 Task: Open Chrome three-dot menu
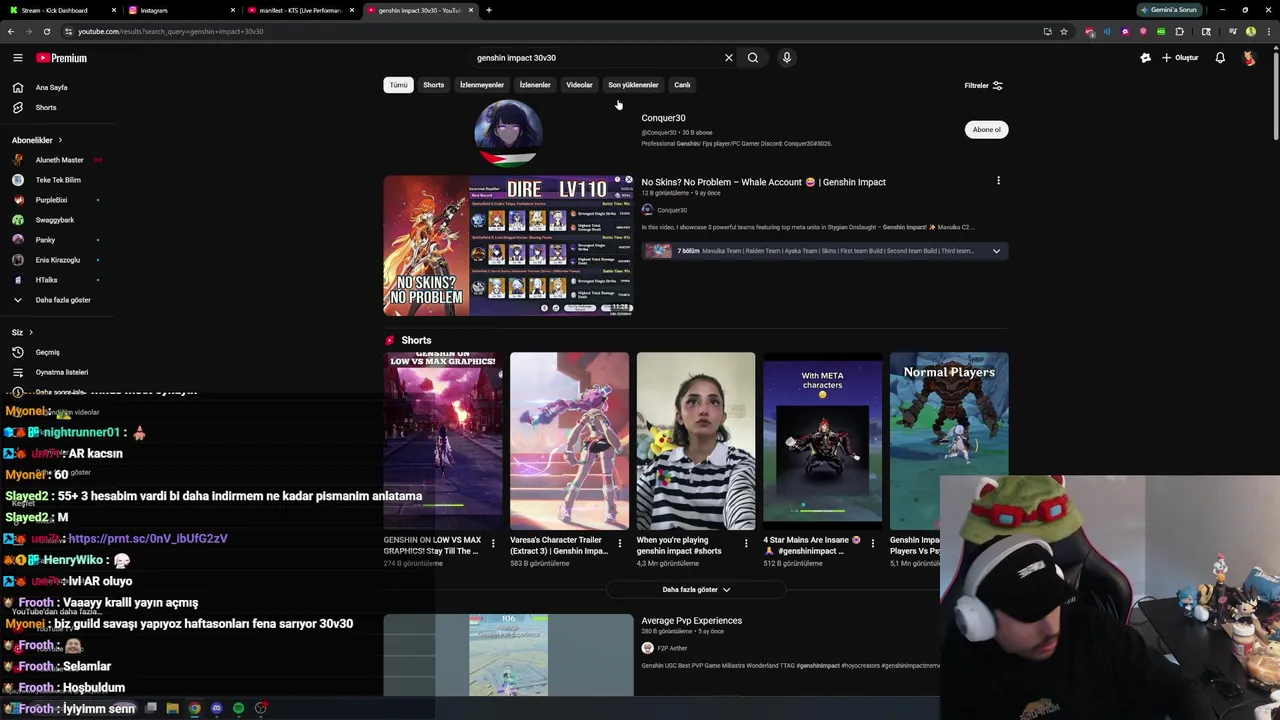click(x=1268, y=31)
